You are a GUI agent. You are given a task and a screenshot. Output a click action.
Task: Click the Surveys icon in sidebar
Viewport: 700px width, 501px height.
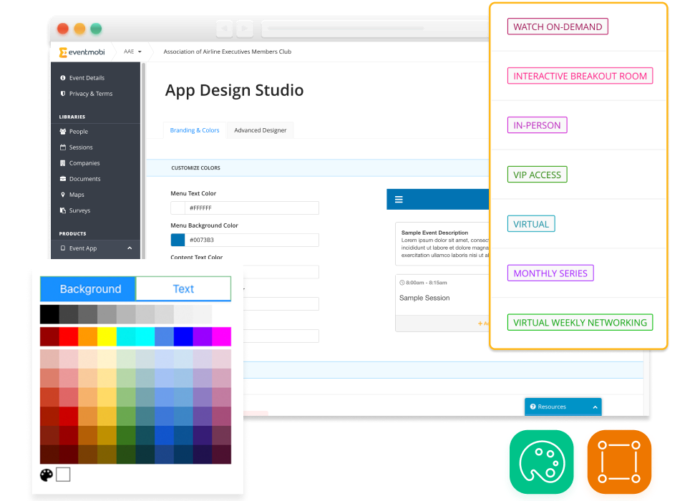point(62,210)
